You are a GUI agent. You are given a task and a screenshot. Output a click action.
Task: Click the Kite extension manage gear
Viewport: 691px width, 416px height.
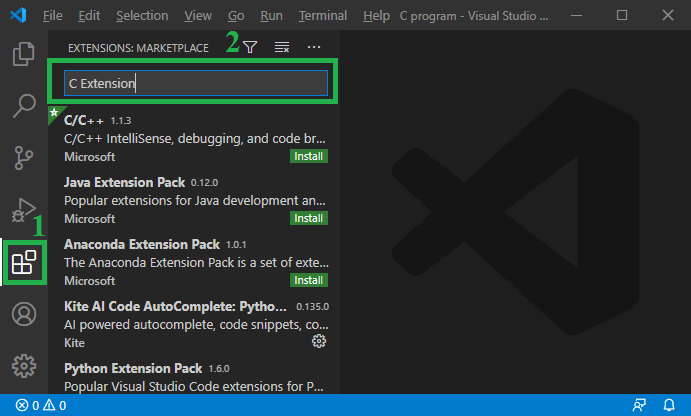click(319, 341)
